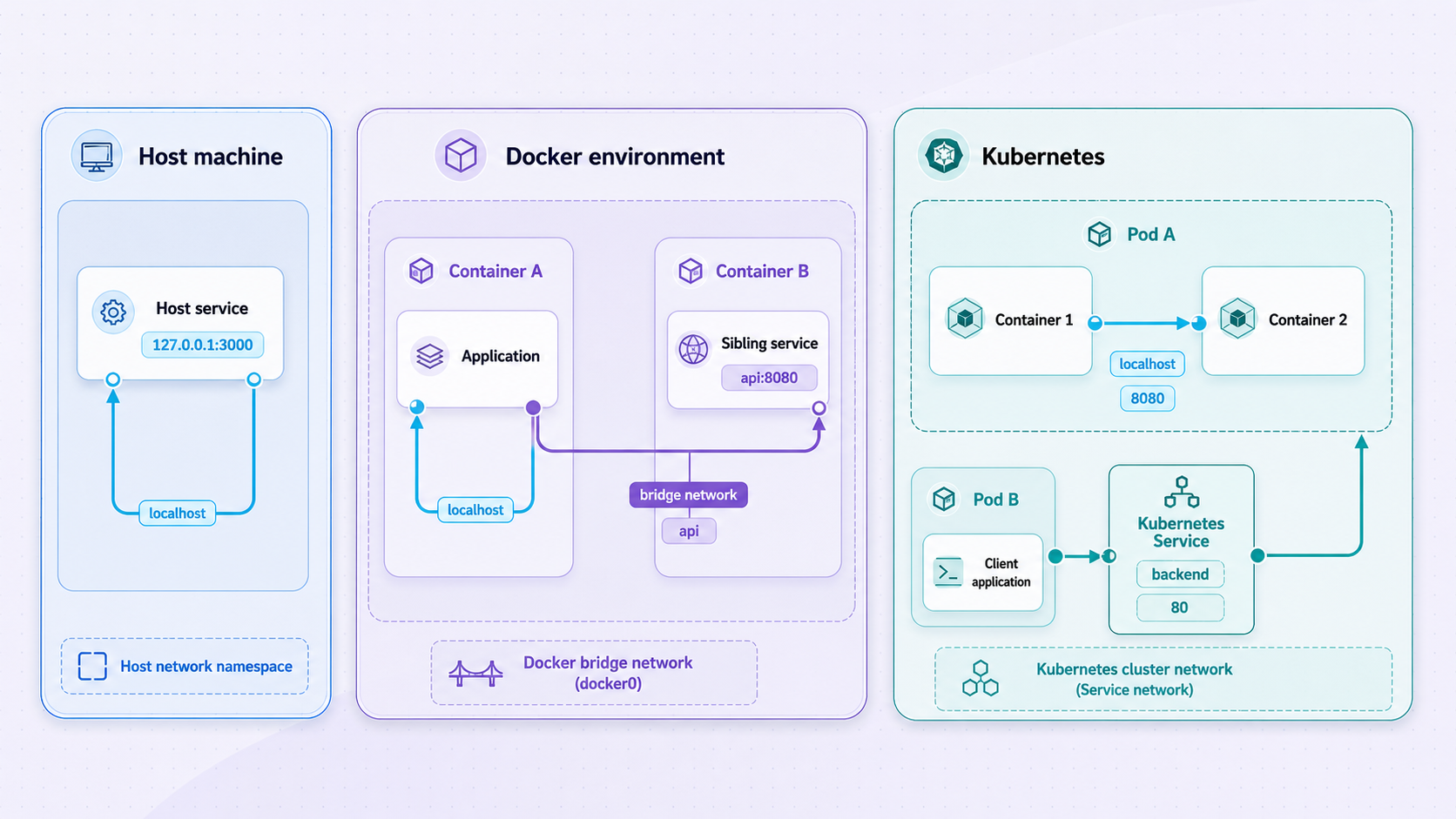Click the Container B title
This screenshot has width=1456, height=819.
(762, 271)
